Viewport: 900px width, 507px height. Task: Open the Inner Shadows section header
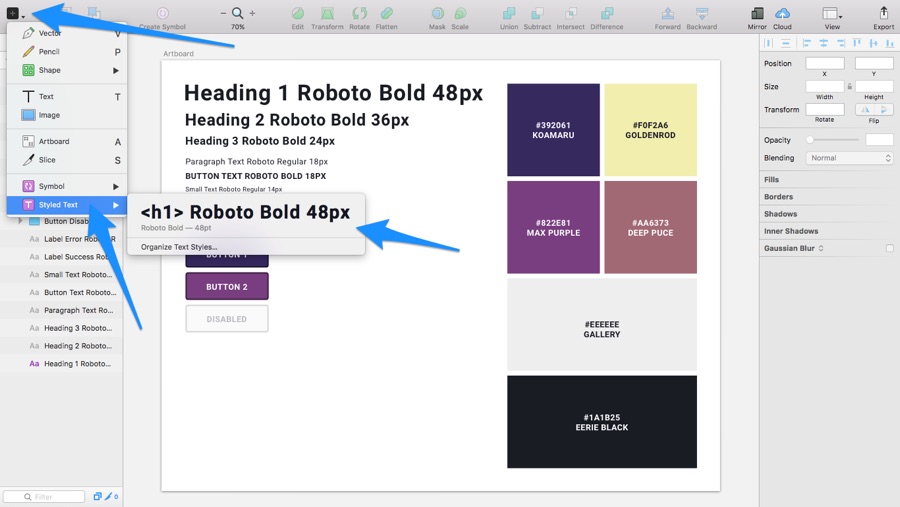791,231
